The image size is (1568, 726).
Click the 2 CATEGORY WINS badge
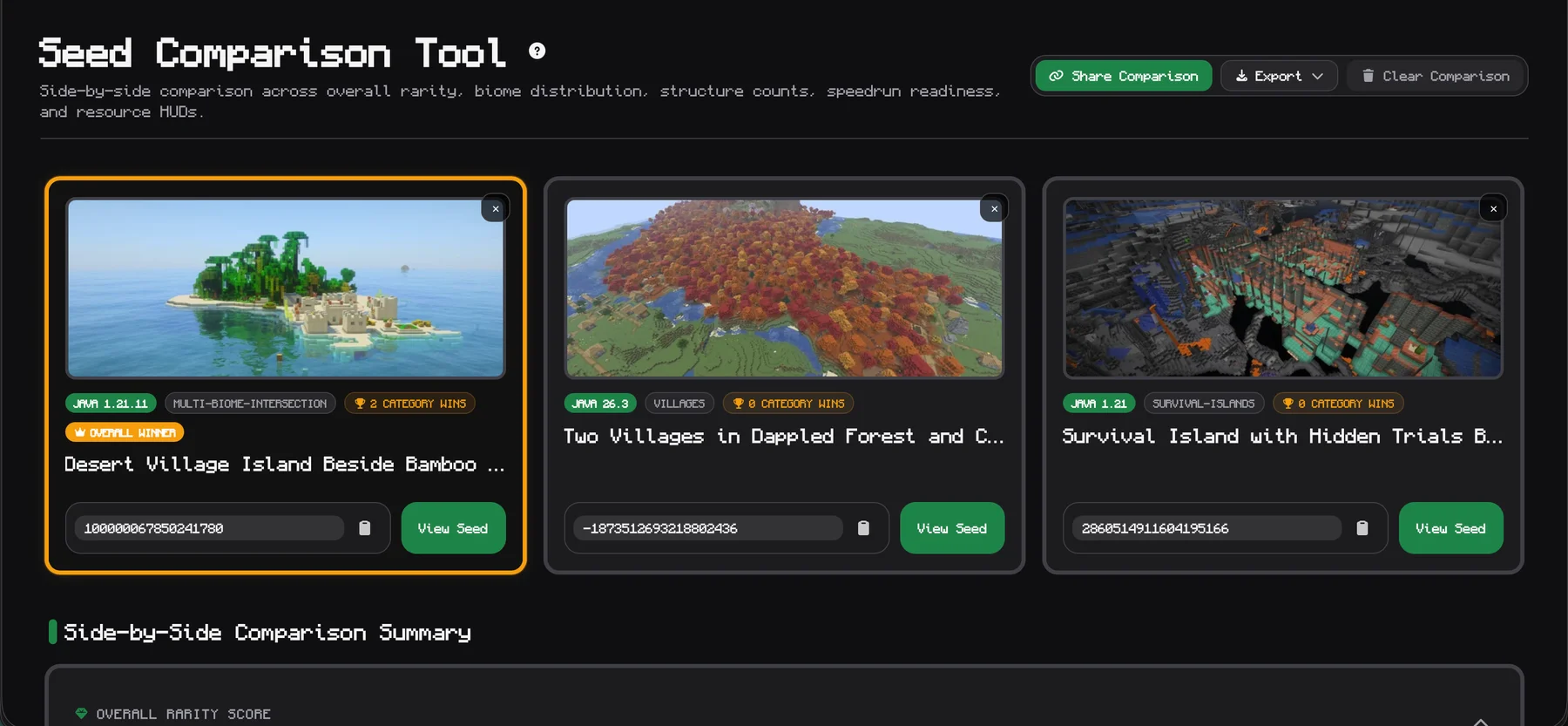(409, 404)
